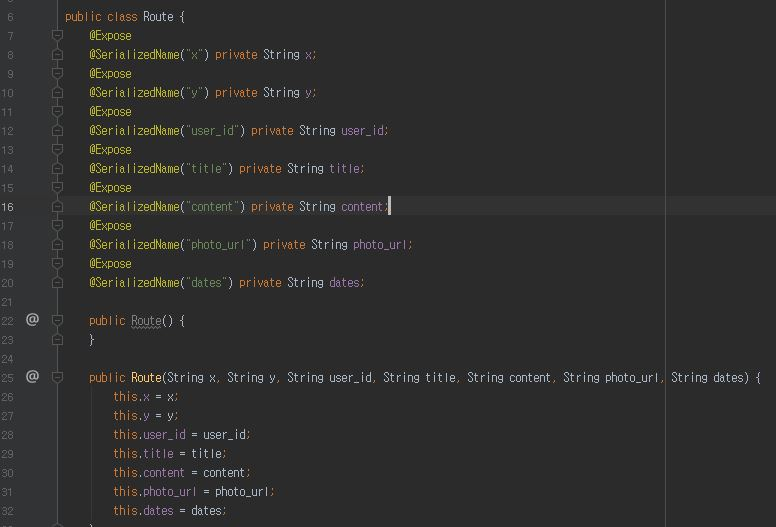Viewport: 776px width, 527px height.
Task: Click the 'public class' keywords on line 6
Action: [101, 17]
